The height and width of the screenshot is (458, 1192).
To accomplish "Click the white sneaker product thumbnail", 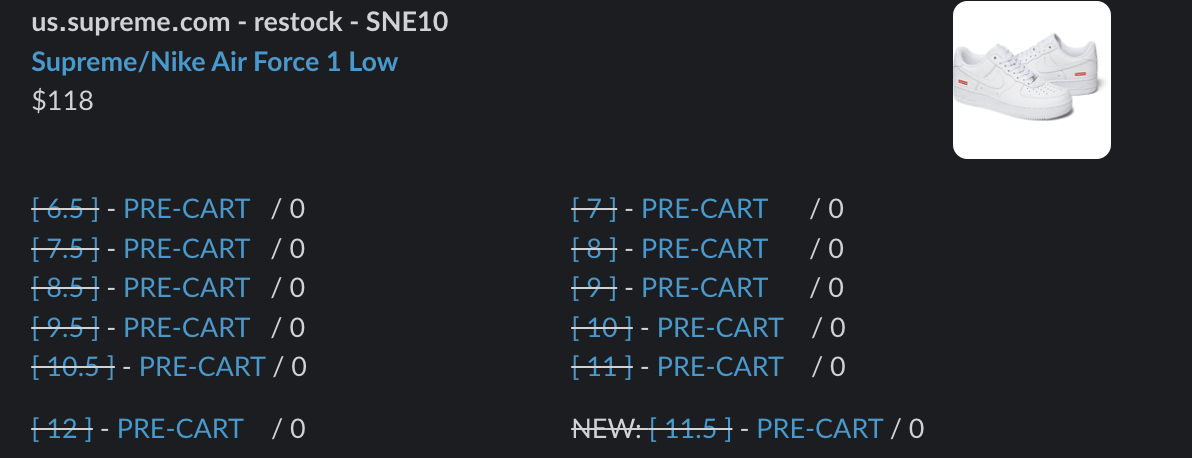I will (x=1032, y=80).
